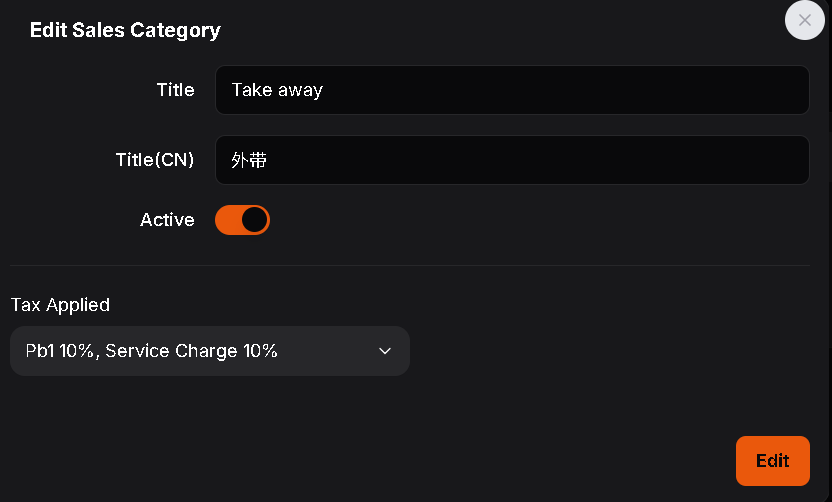Open the Tax Applied dropdown
Screen dimensions: 832x502
click(x=210, y=351)
